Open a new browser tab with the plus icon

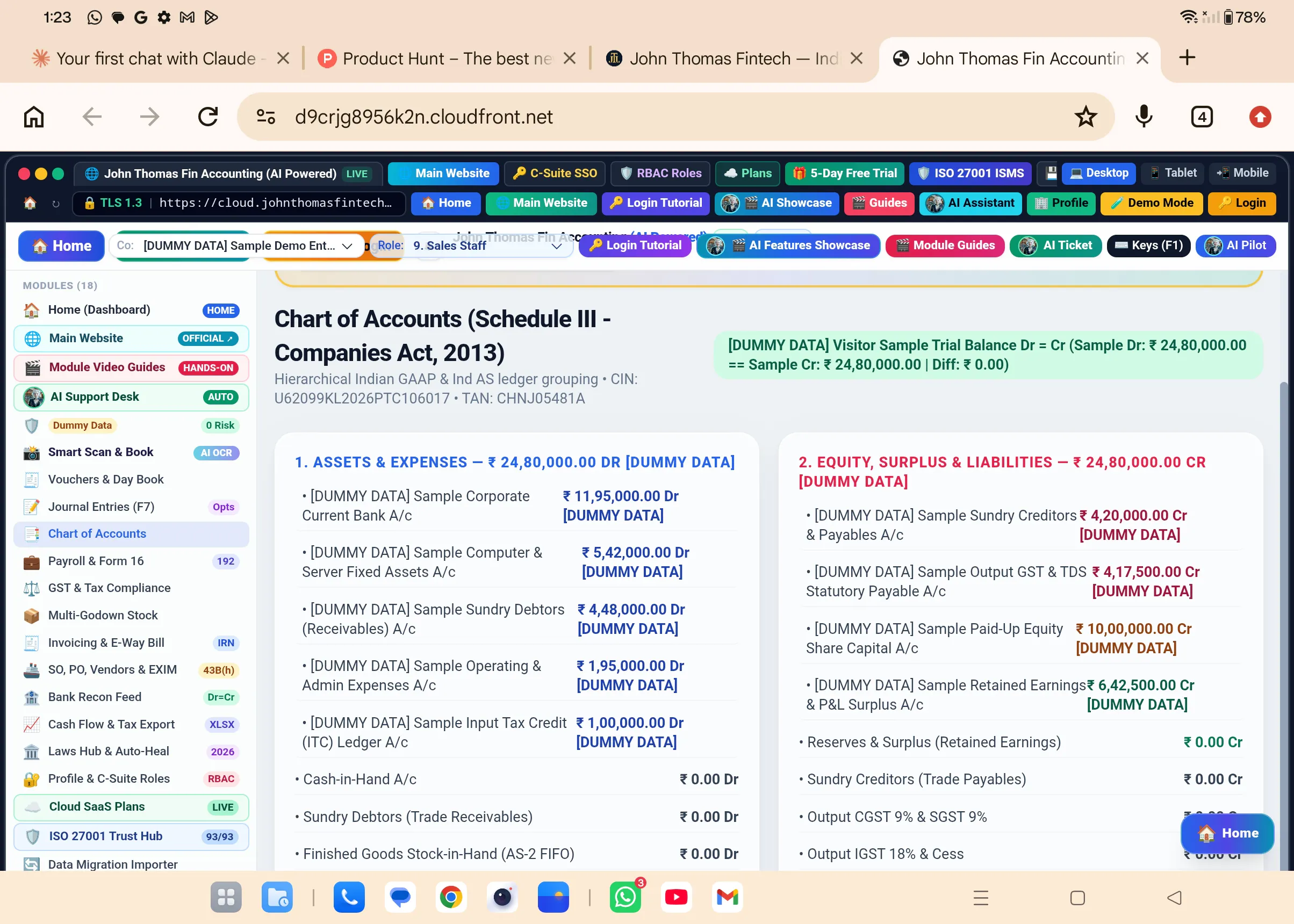click(1187, 57)
